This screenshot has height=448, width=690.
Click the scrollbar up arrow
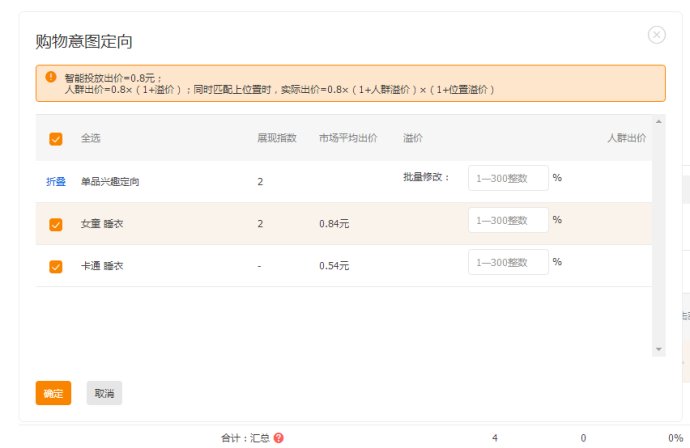(x=659, y=121)
